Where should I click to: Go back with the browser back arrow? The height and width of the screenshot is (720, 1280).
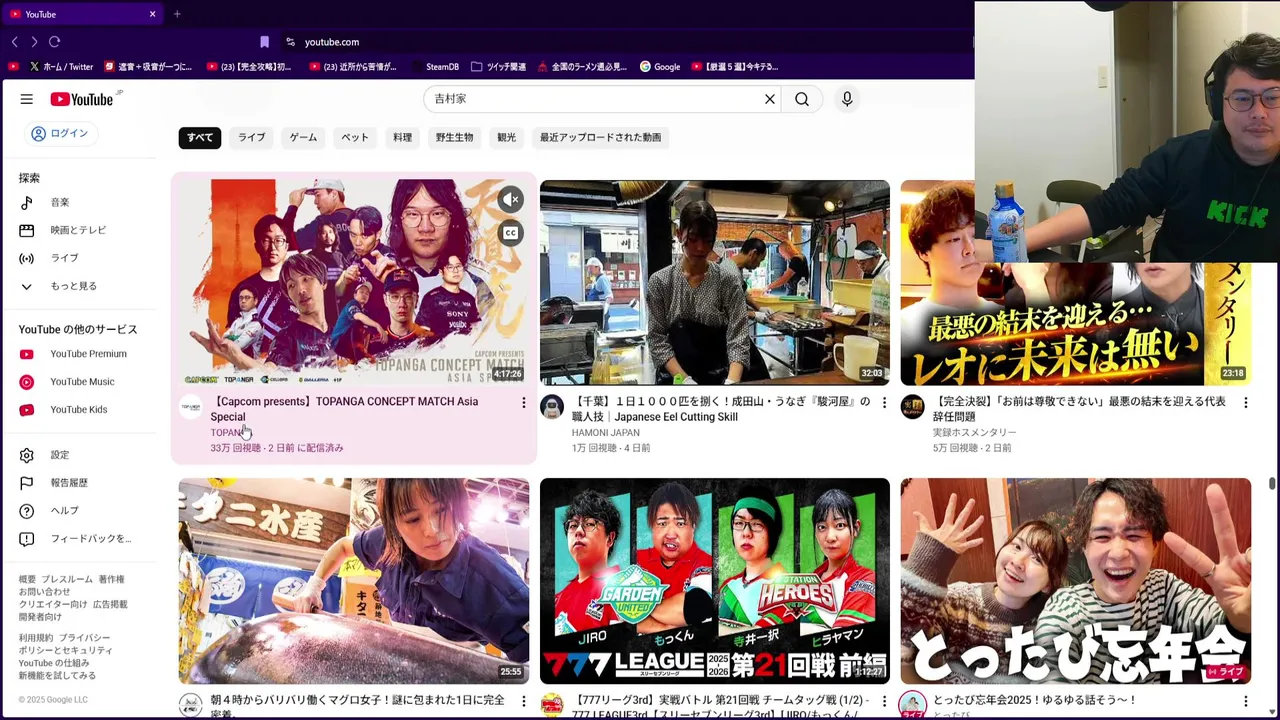(14, 42)
